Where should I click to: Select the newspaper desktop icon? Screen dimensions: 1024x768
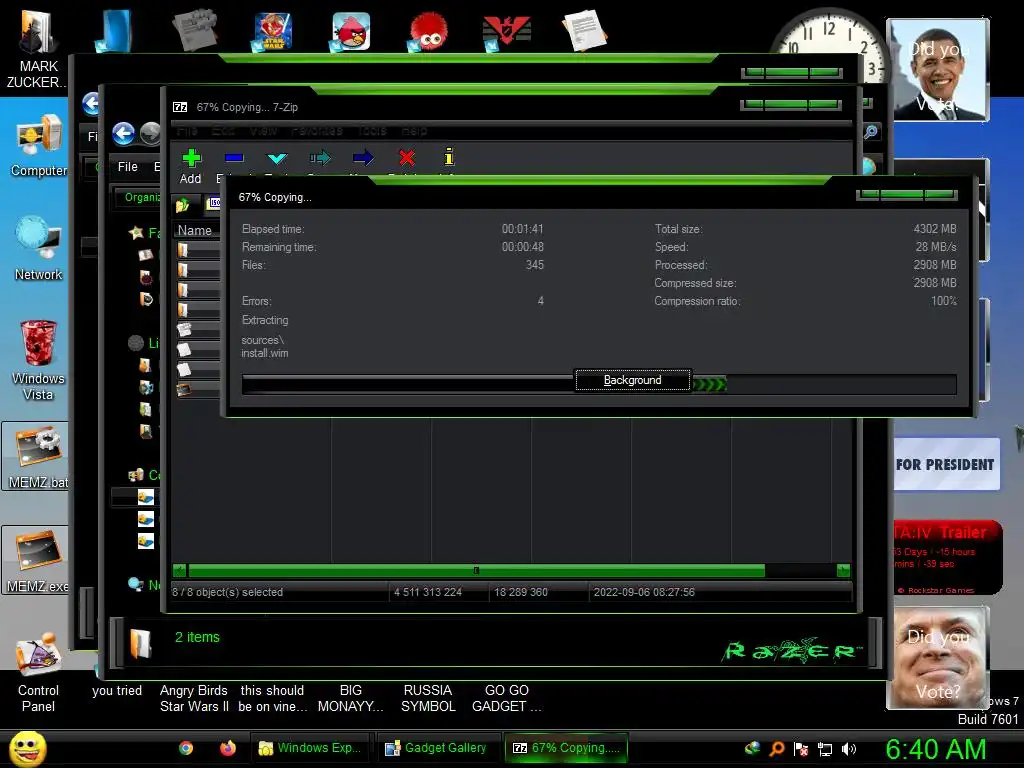click(x=194, y=30)
